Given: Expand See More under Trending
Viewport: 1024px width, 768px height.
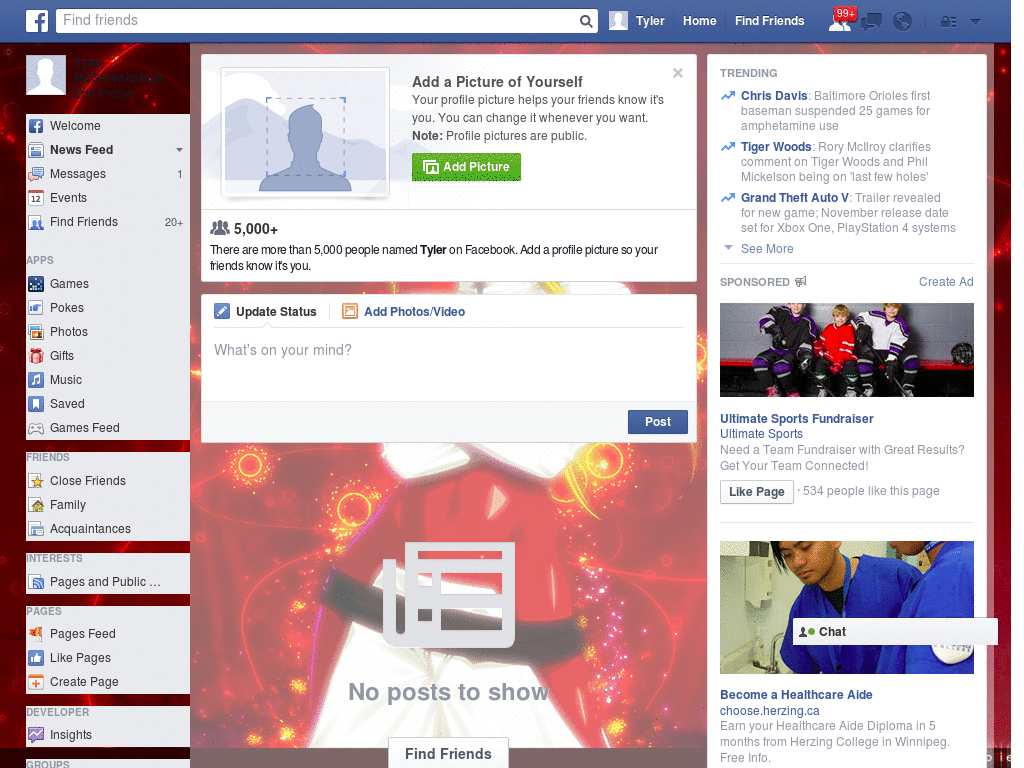Looking at the screenshot, I should (767, 249).
